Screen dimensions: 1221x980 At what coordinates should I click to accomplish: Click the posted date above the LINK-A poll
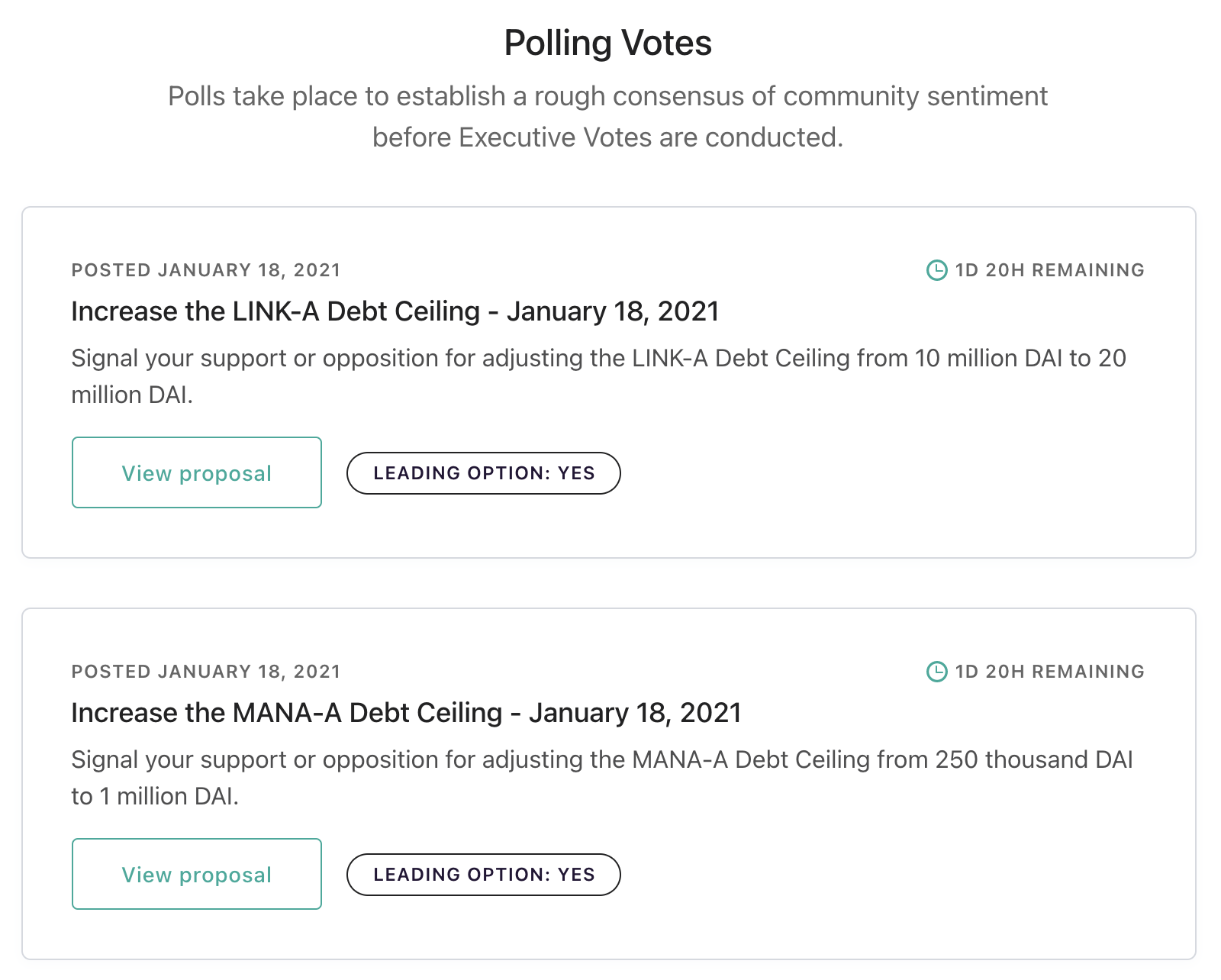[x=206, y=270]
